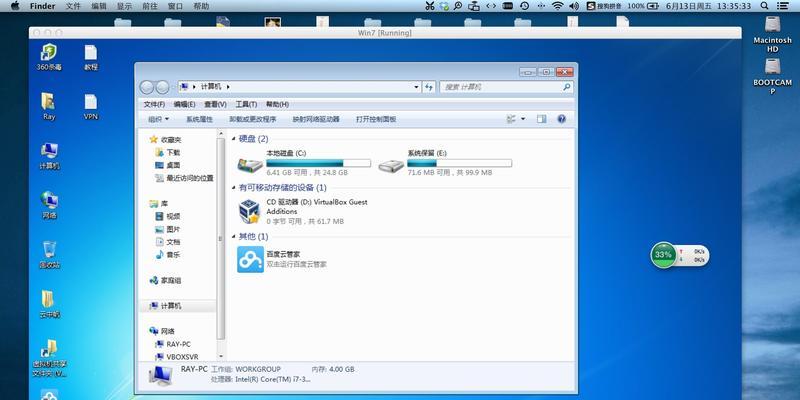
Task: Open the volume control in menu bar
Action: (x=574, y=6)
